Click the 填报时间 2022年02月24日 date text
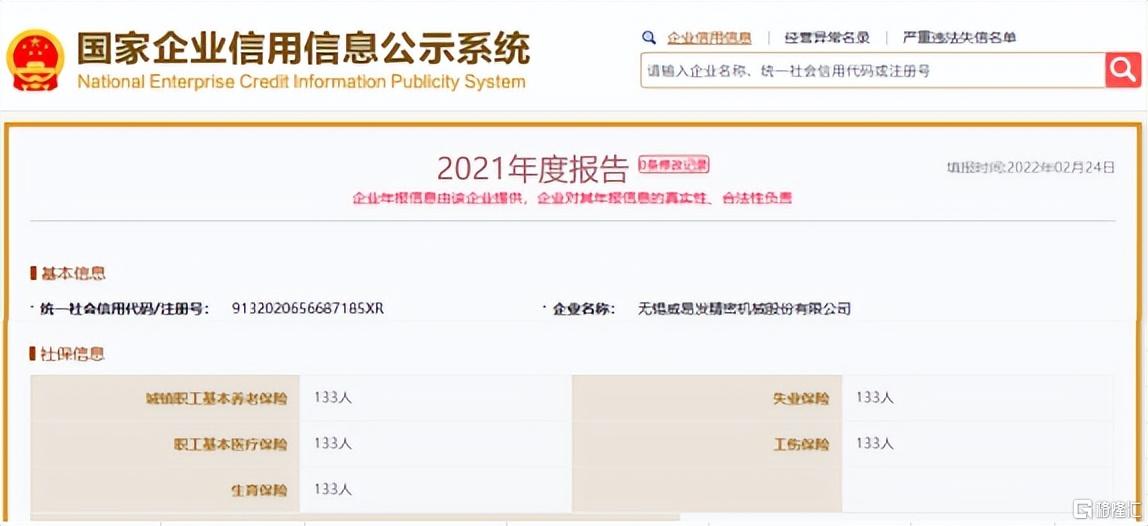 [1030, 167]
